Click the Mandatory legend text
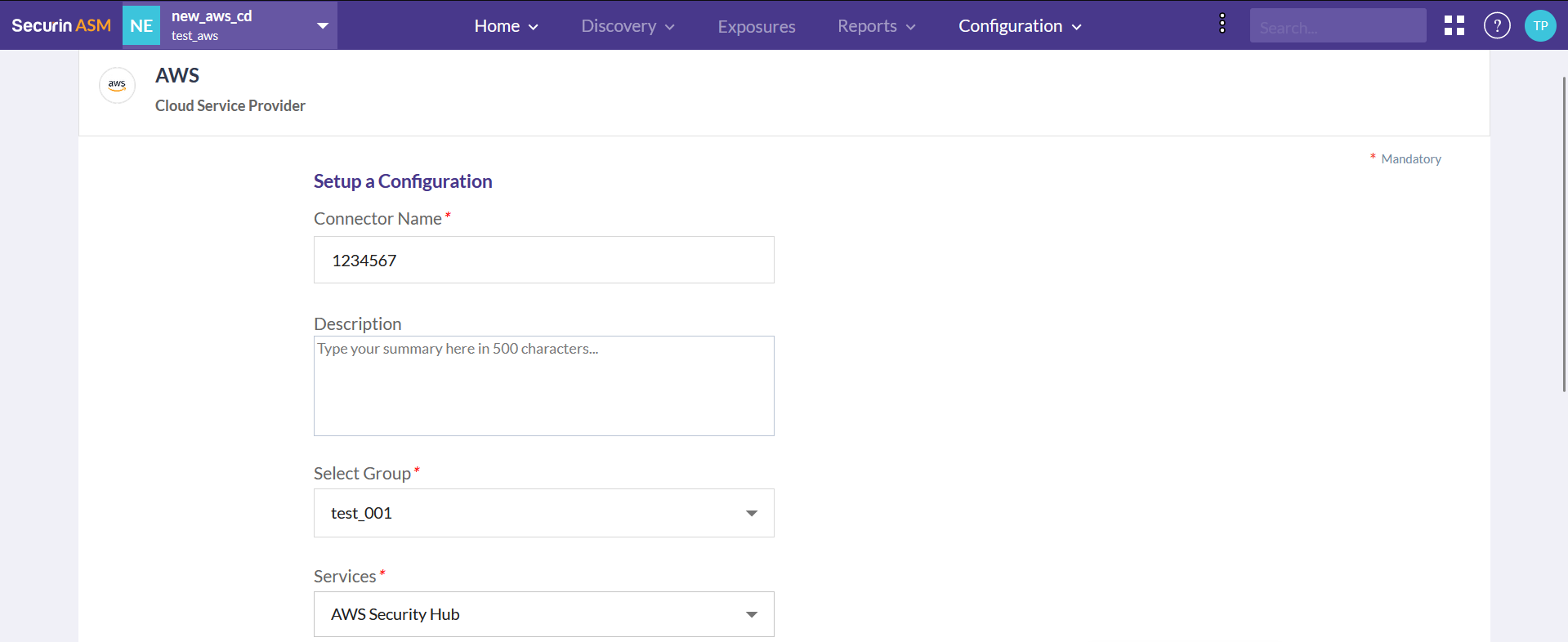 tap(1411, 159)
